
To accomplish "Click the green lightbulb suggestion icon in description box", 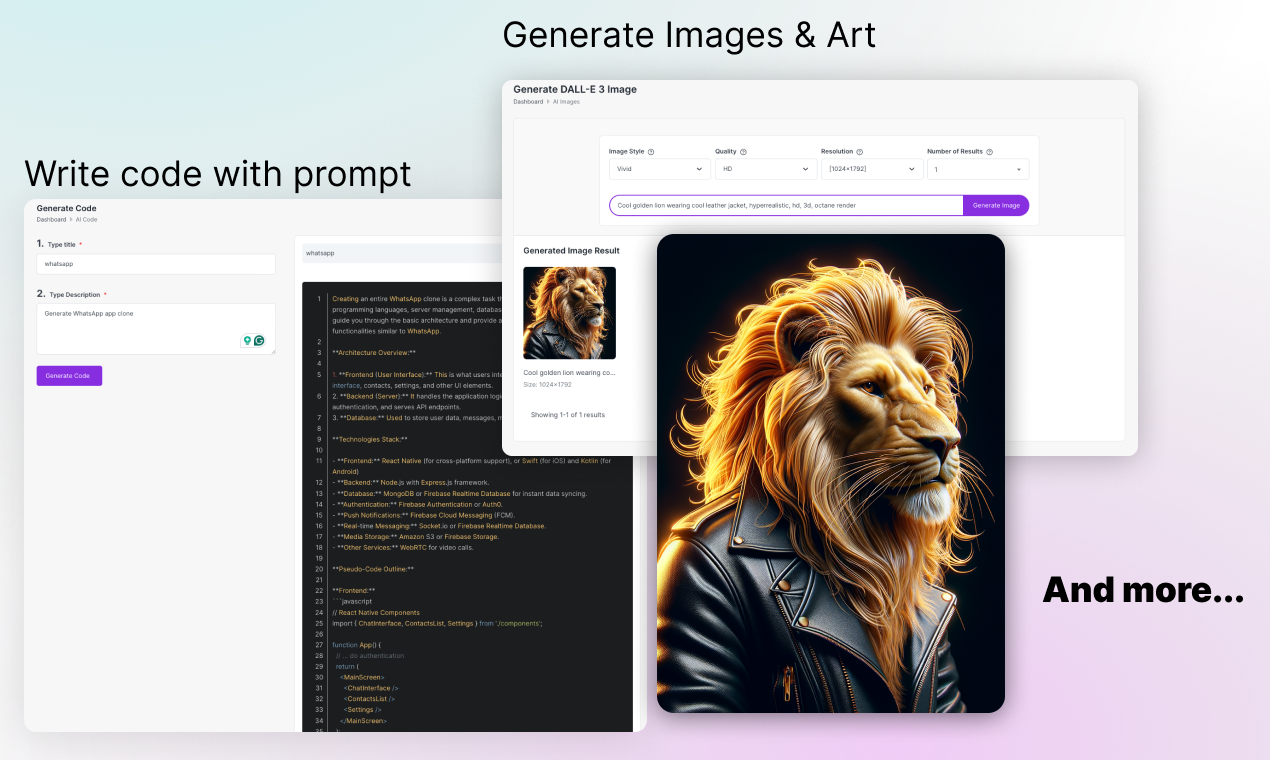I will pyautogui.click(x=247, y=341).
